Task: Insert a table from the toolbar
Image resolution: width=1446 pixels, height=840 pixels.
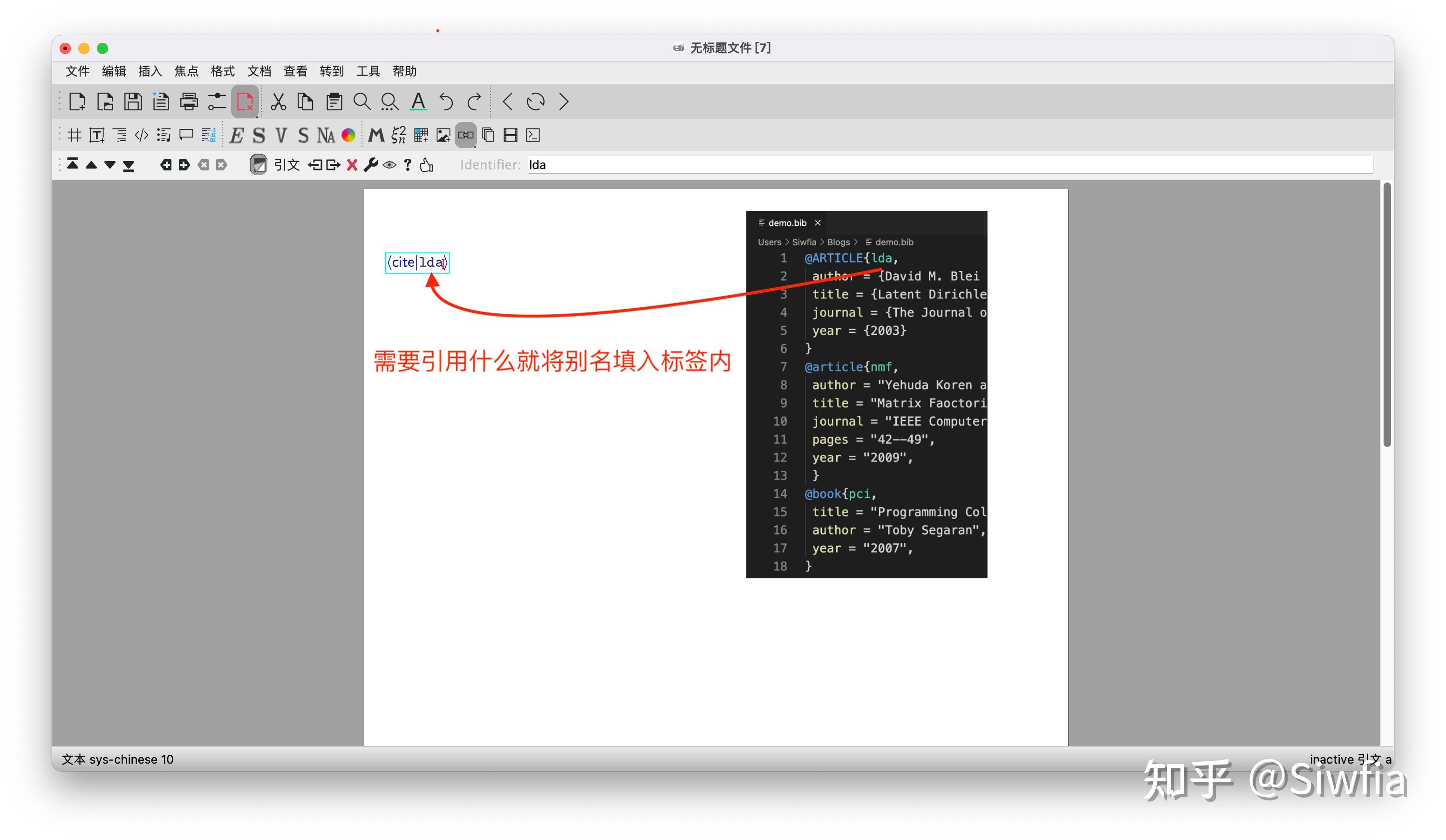Action: [x=421, y=135]
